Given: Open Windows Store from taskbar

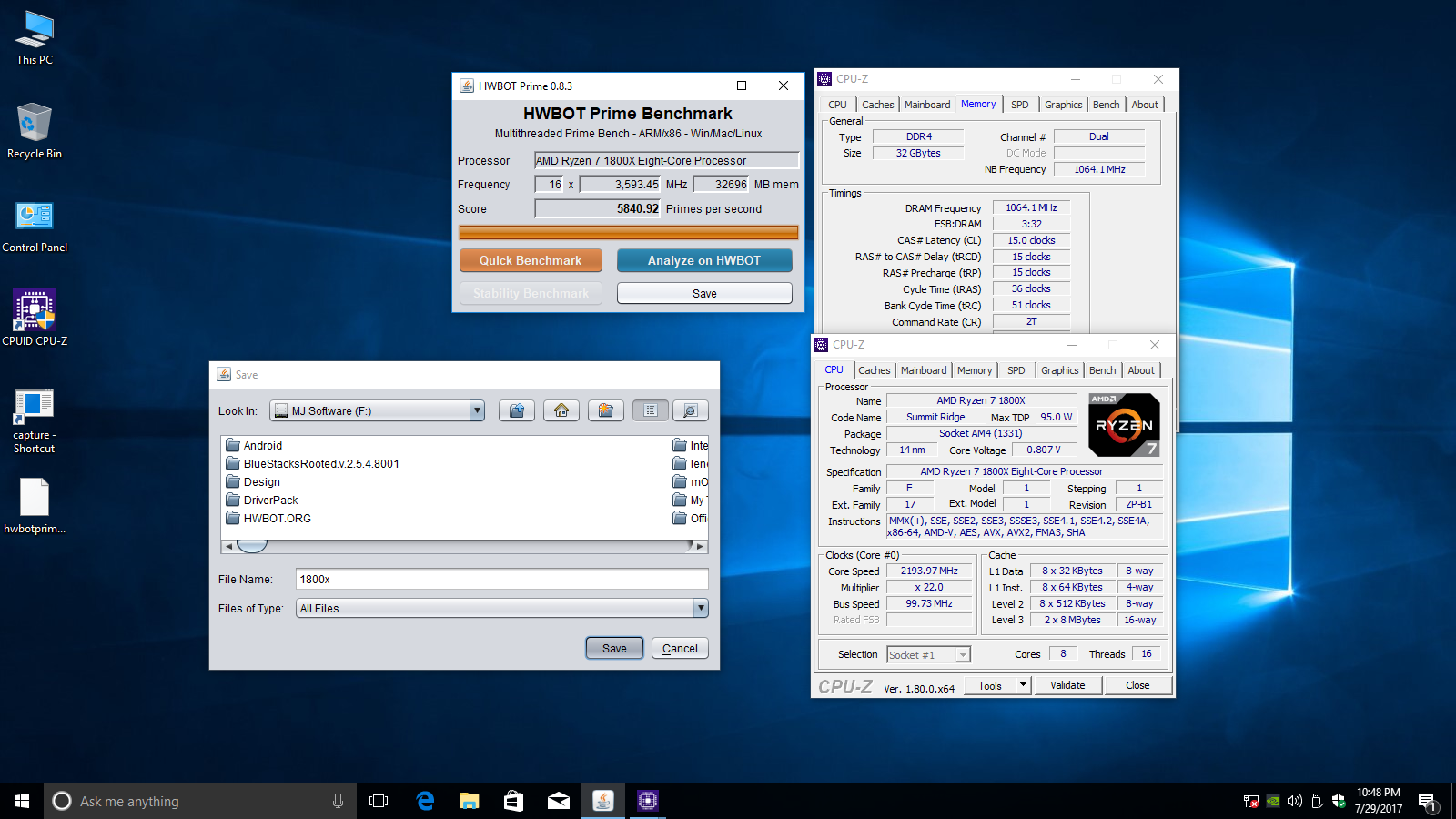Looking at the screenshot, I should tap(513, 801).
